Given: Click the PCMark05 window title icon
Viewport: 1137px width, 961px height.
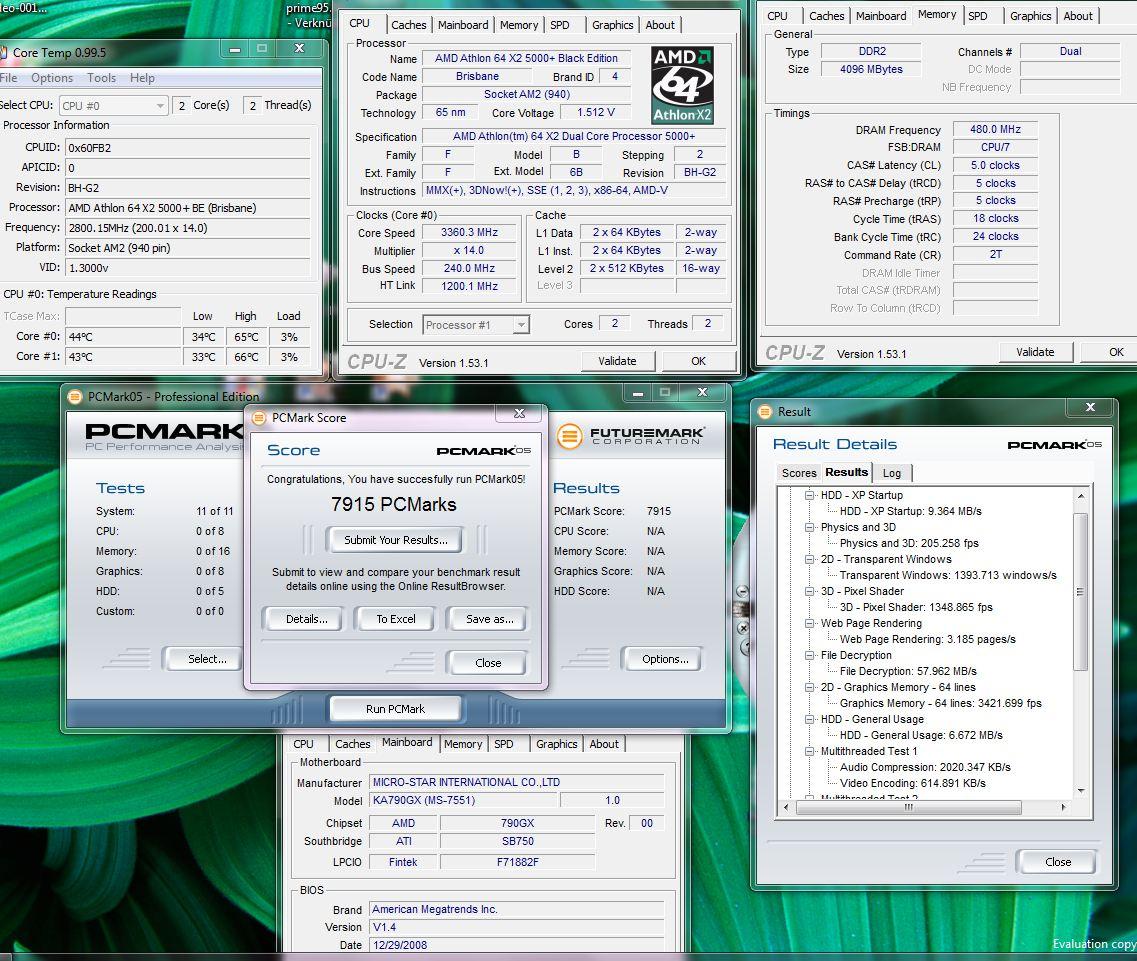Looking at the screenshot, I should (x=75, y=396).
